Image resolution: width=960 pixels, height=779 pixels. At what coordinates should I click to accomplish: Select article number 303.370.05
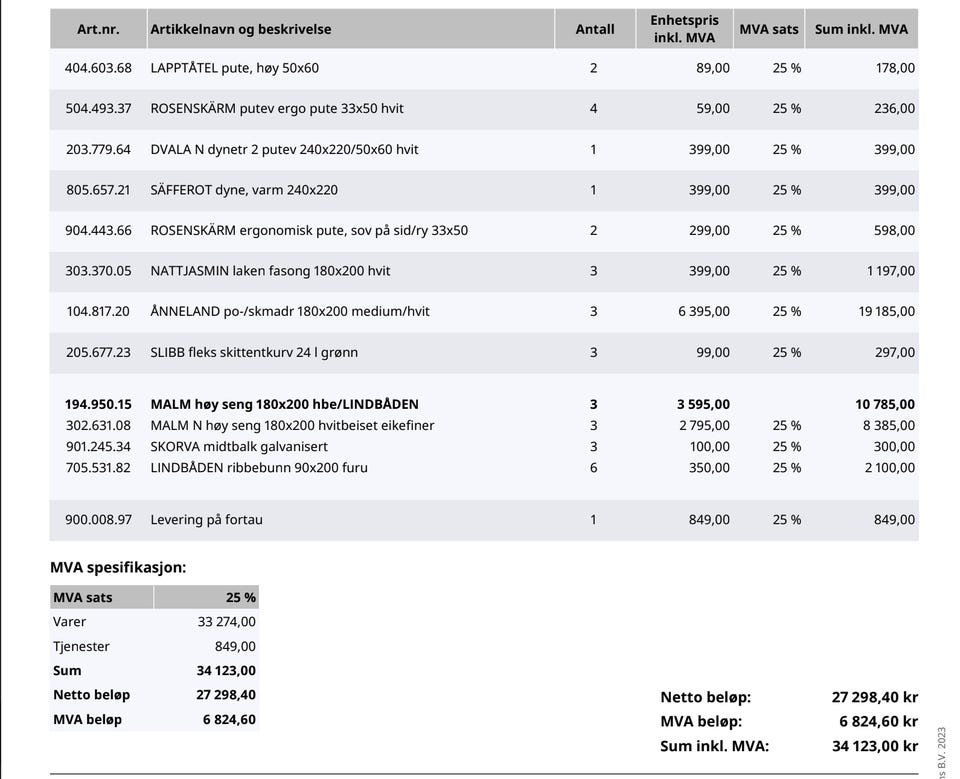click(x=98, y=271)
